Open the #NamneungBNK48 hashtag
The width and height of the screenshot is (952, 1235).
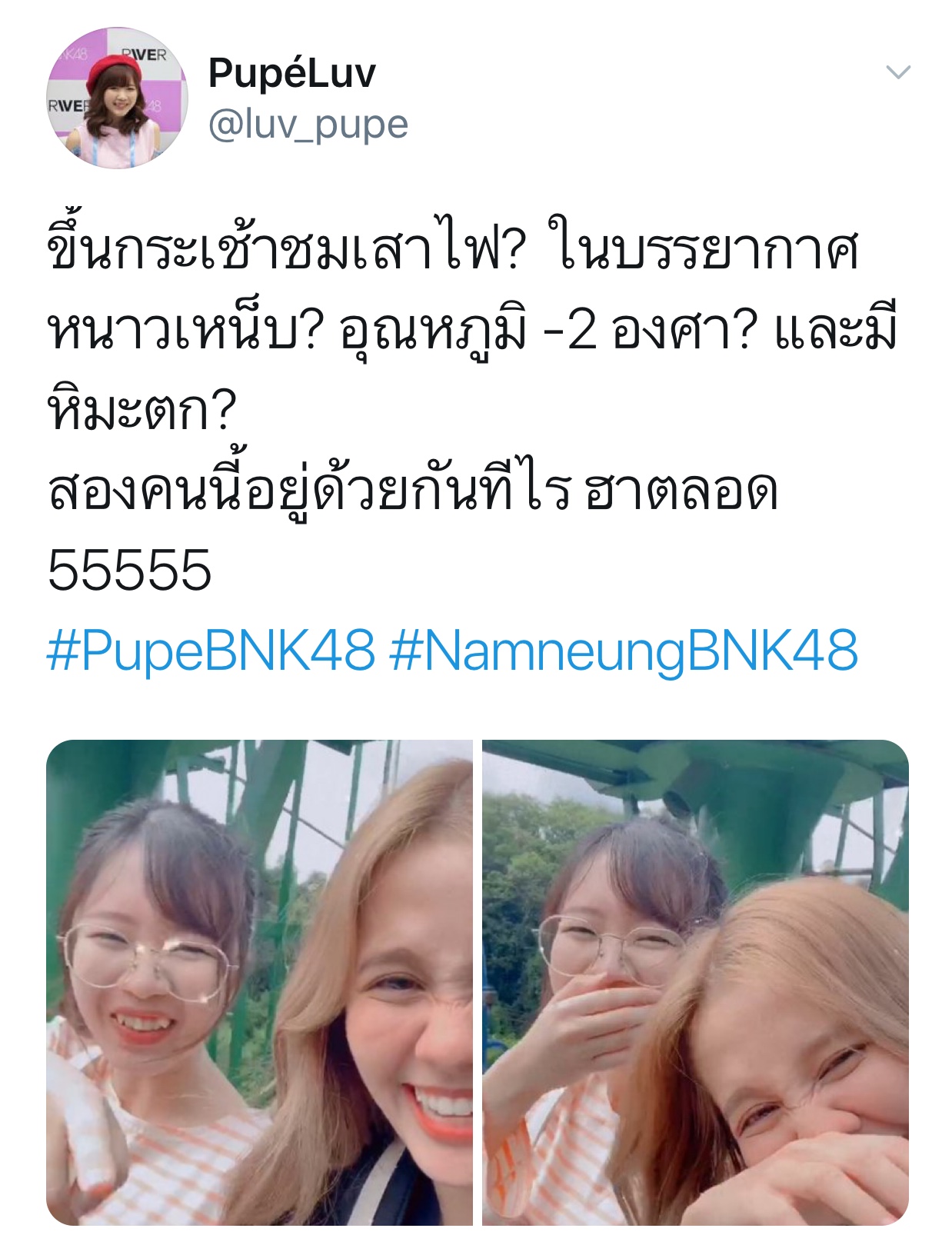coord(624,650)
